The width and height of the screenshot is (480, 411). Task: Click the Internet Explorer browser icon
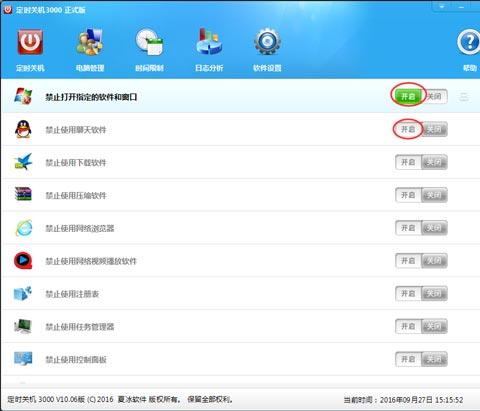pyautogui.click(x=23, y=228)
